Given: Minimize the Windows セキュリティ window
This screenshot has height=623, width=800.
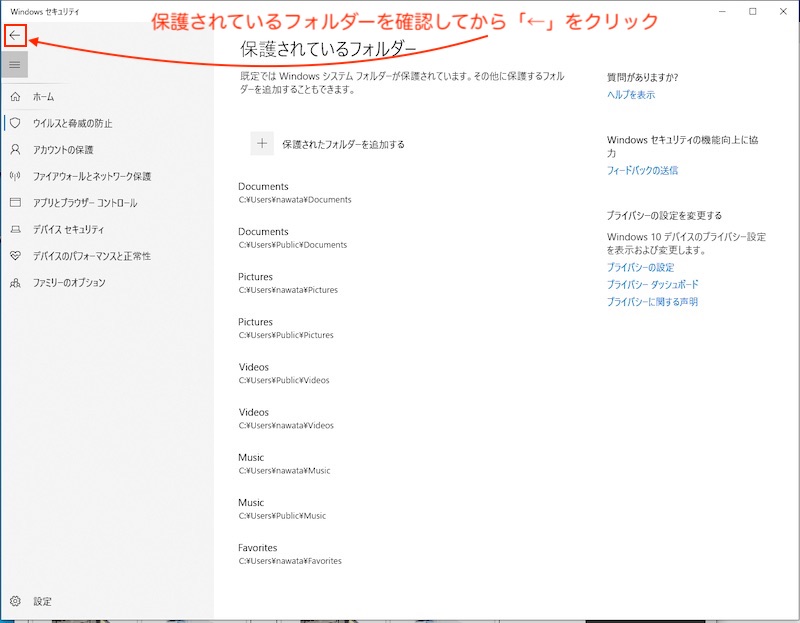Looking at the screenshot, I should pos(722,11).
